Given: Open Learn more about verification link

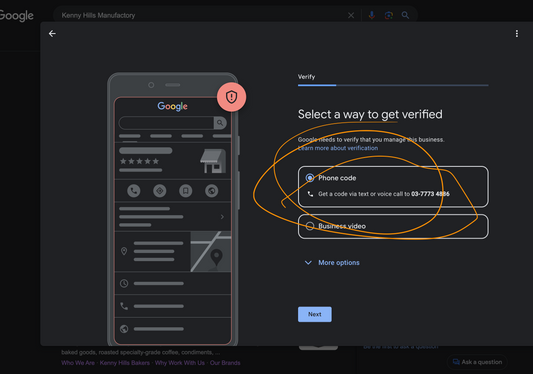Looking at the screenshot, I should click(338, 148).
